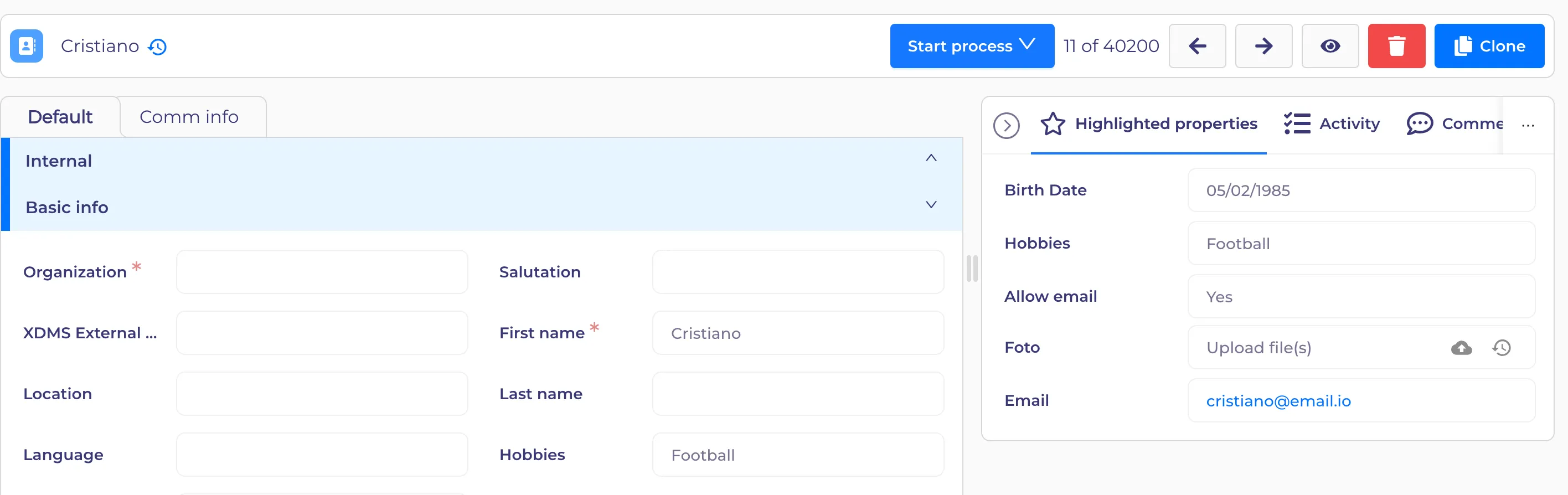
Task: Click the Salutation input field
Action: pyautogui.click(x=798, y=271)
